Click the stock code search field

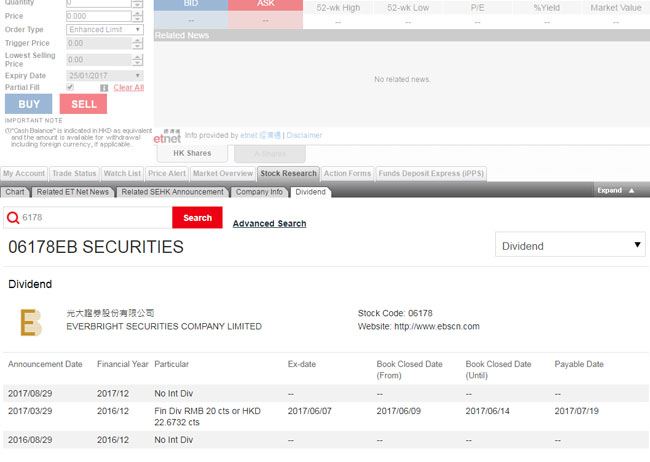coord(88,218)
